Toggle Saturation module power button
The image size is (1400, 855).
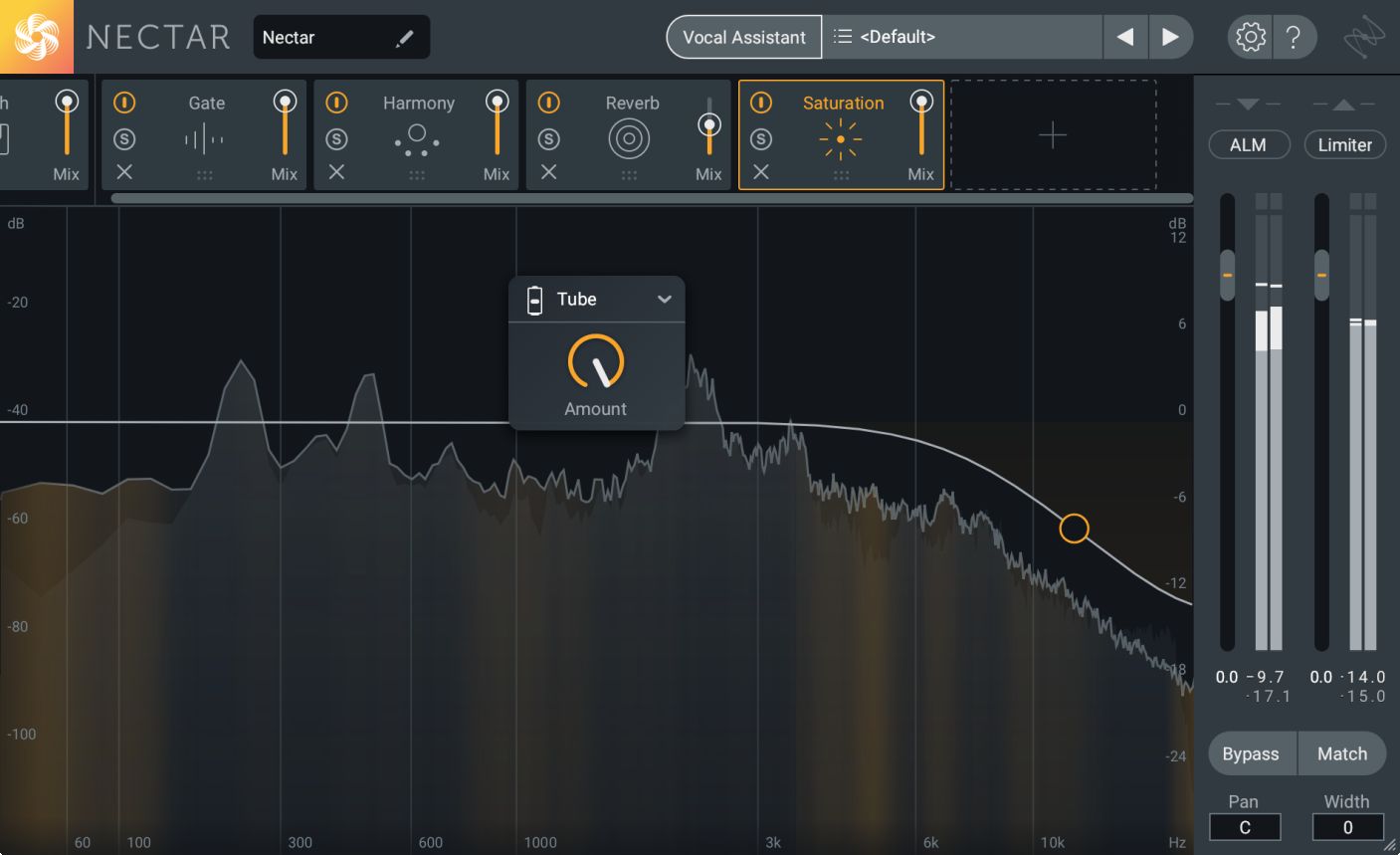(x=761, y=103)
